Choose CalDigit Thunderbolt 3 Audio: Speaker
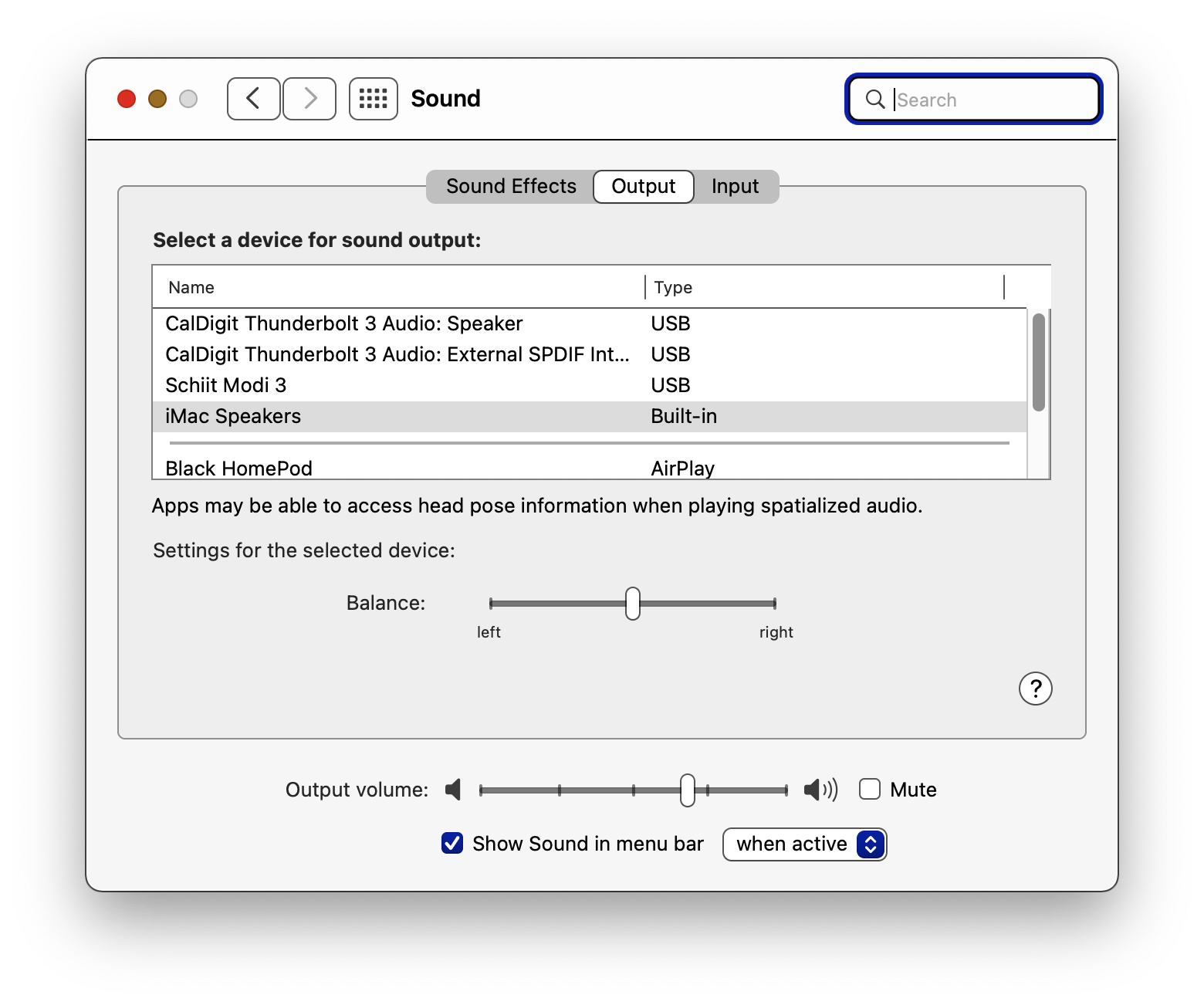This screenshot has height=1005, width=1204. [x=343, y=323]
